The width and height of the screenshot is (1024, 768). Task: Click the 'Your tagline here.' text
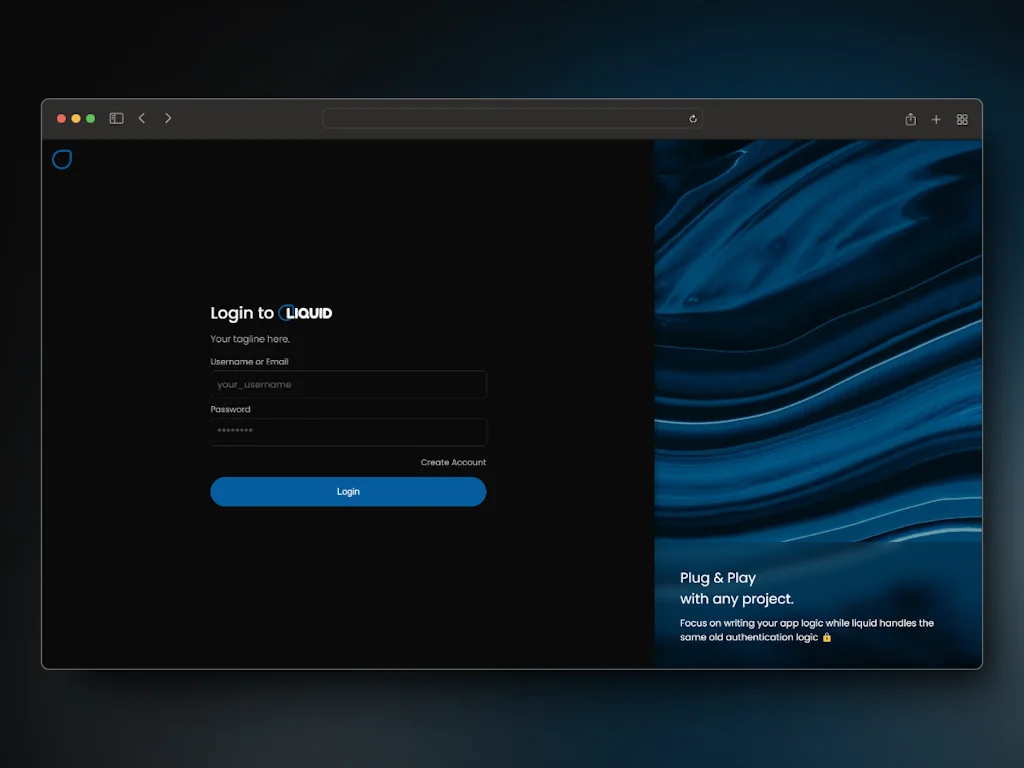[x=249, y=338]
